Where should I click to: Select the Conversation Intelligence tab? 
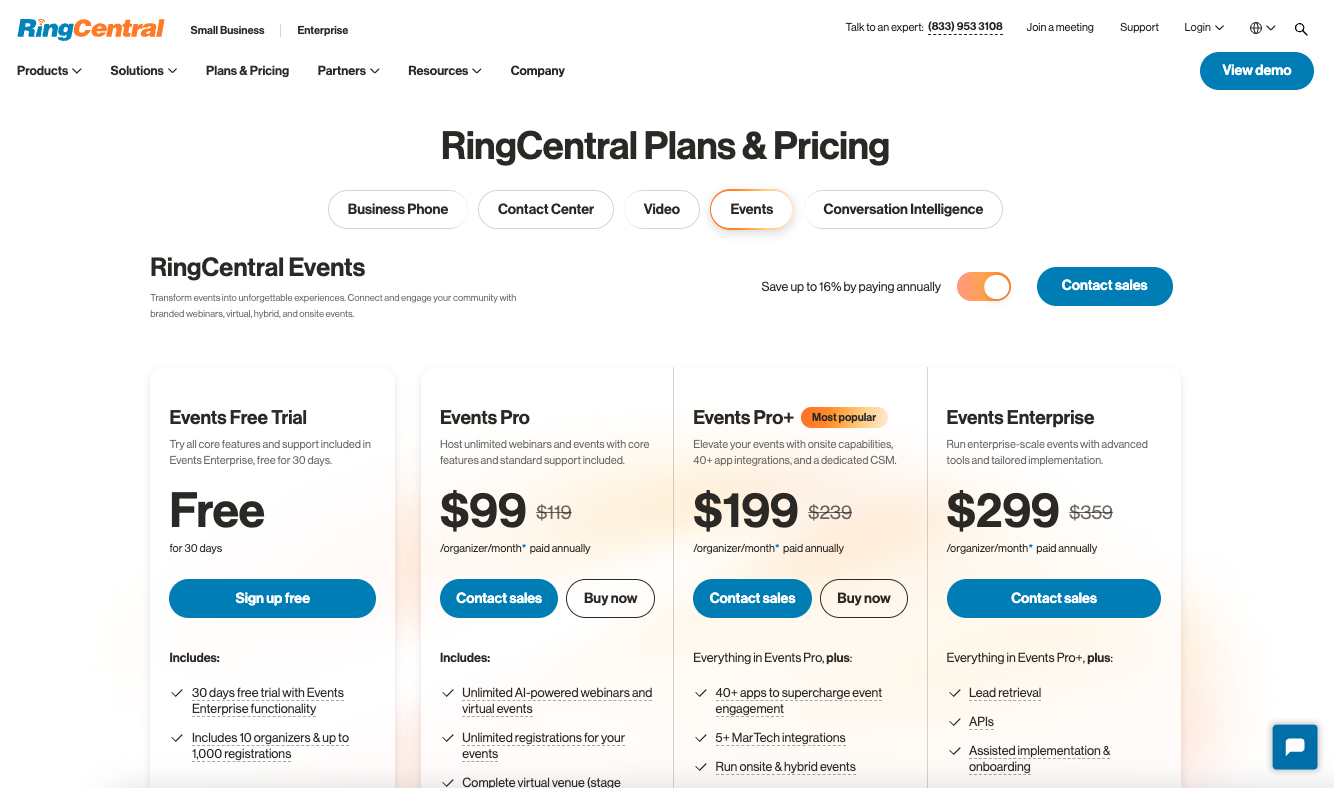coord(903,209)
